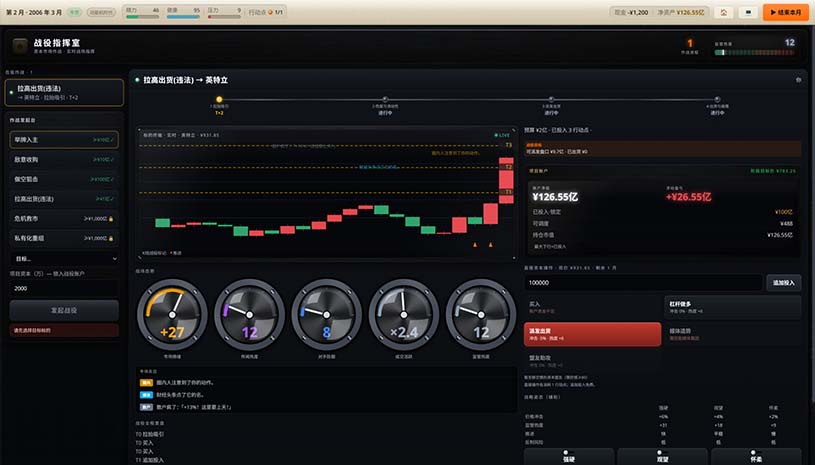Image resolution: width=815 pixels, height=465 pixels.
Task: Click the ×2.4 gauge dial
Action: [x=404, y=314]
